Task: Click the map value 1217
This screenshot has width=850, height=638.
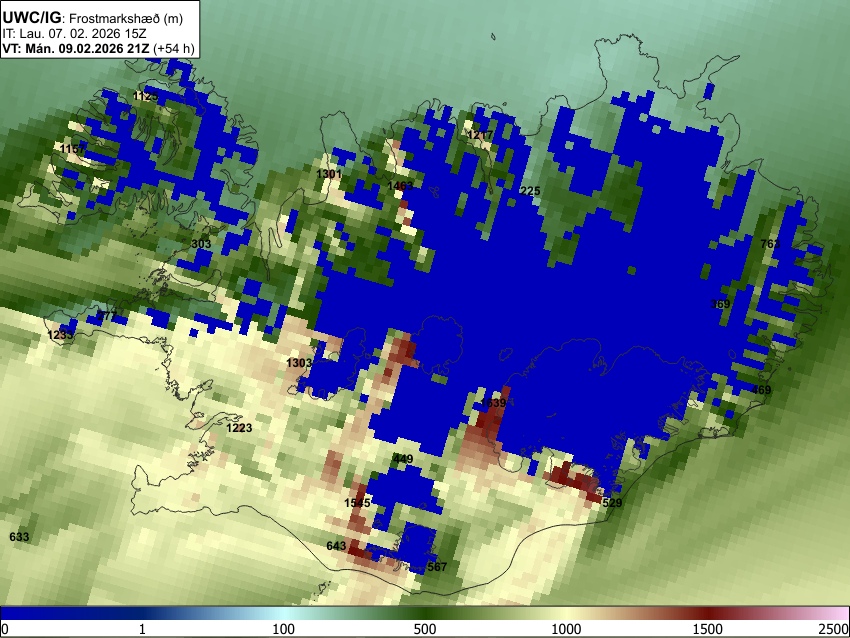Action: tap(480, 135)
